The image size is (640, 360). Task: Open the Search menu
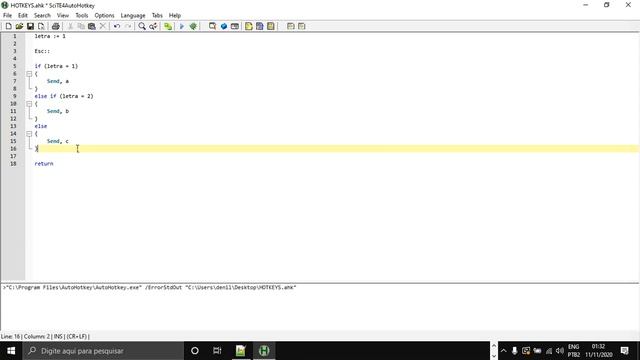tap(42, 16)
